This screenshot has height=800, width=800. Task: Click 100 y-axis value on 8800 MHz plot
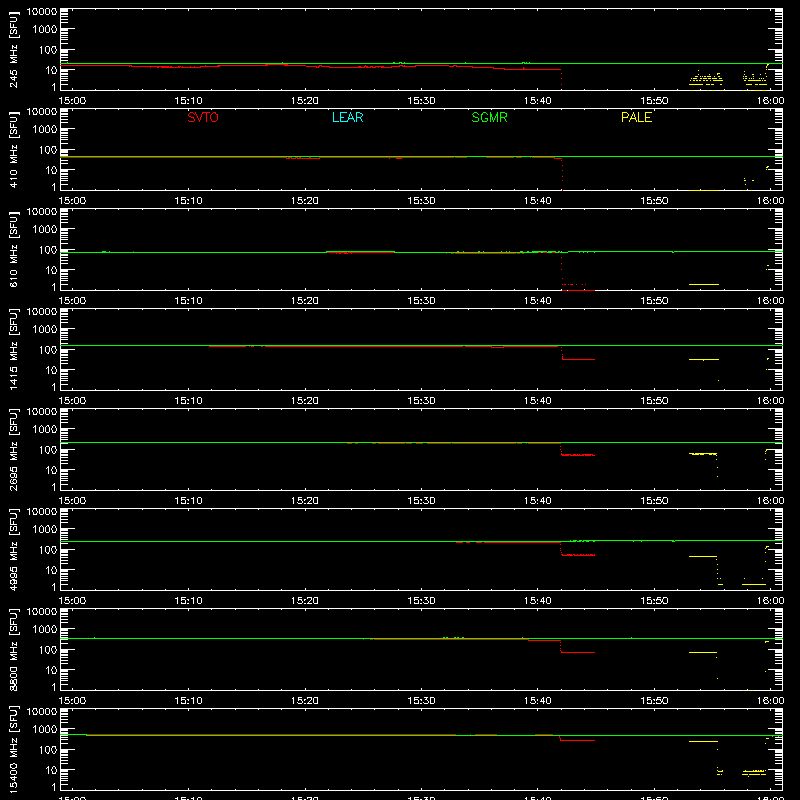tap(48, 649)
